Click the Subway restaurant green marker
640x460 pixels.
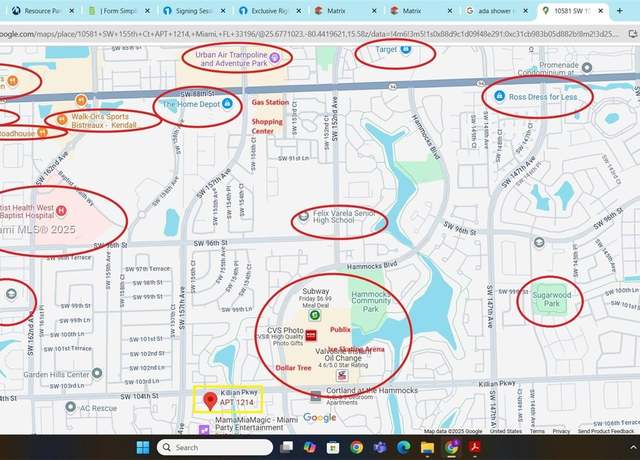tap(314, 315)
